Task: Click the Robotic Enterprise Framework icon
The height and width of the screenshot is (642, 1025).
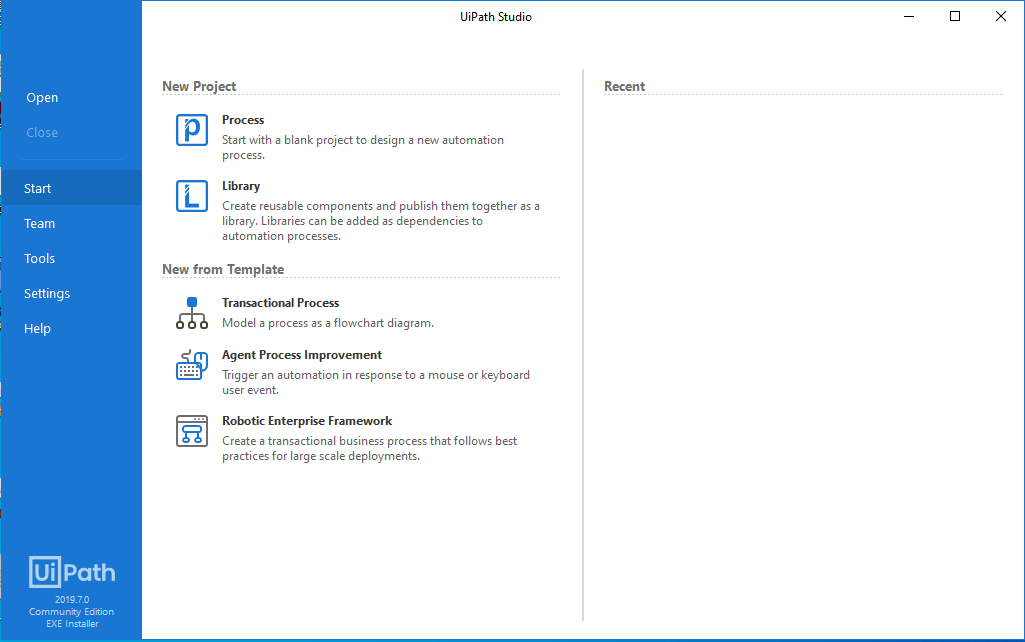Action: 192,431
